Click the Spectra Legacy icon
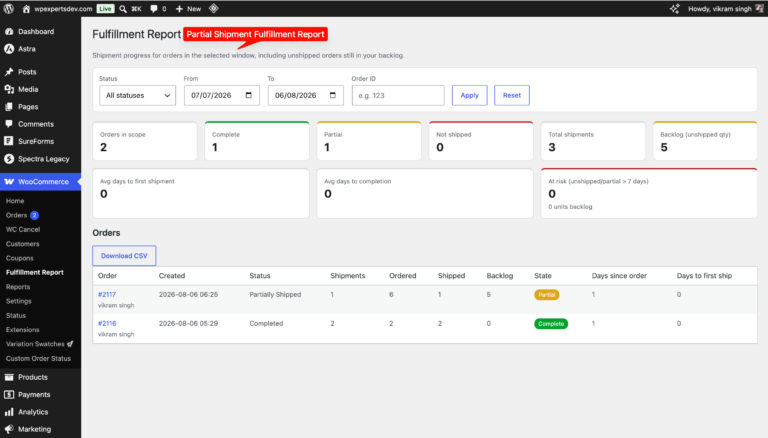Viewport: 768px width, 438px height. pos(9,159)
